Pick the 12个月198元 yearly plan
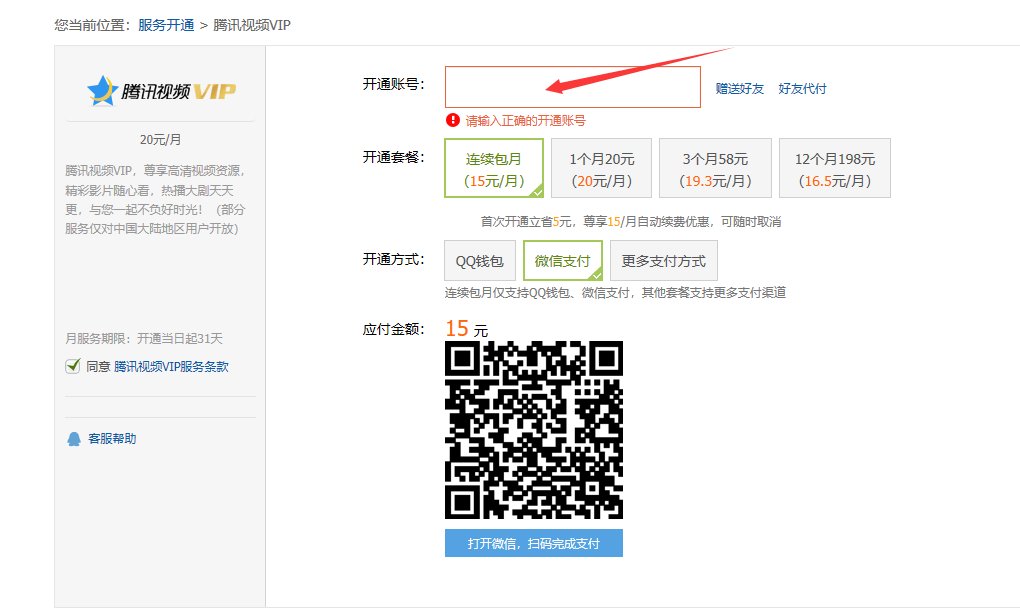 click(834, 169)
